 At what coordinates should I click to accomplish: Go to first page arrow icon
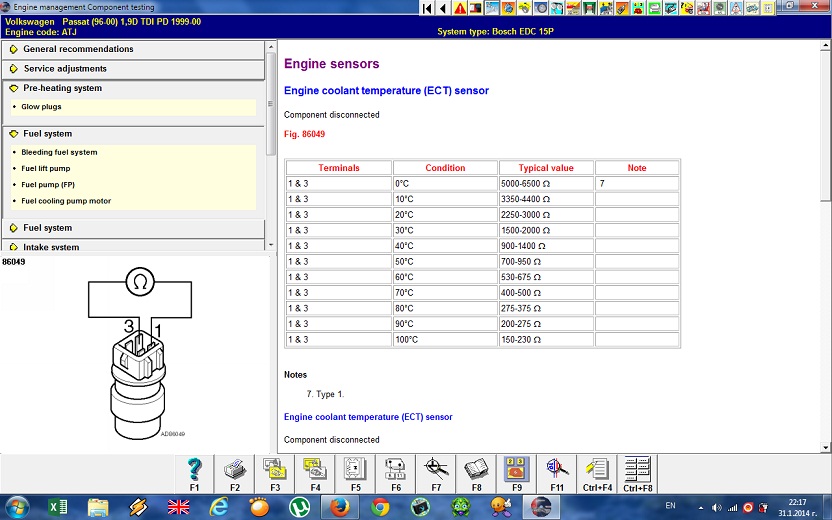427,8
